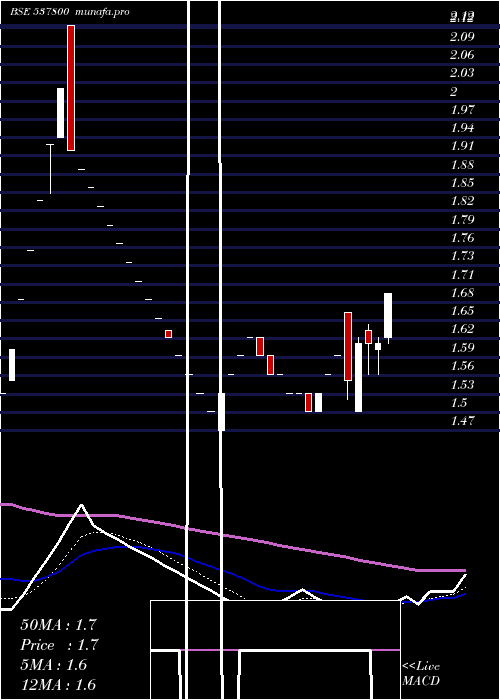Click the tall red candle between 1.56 and 1.65

[x=348, y=346]
